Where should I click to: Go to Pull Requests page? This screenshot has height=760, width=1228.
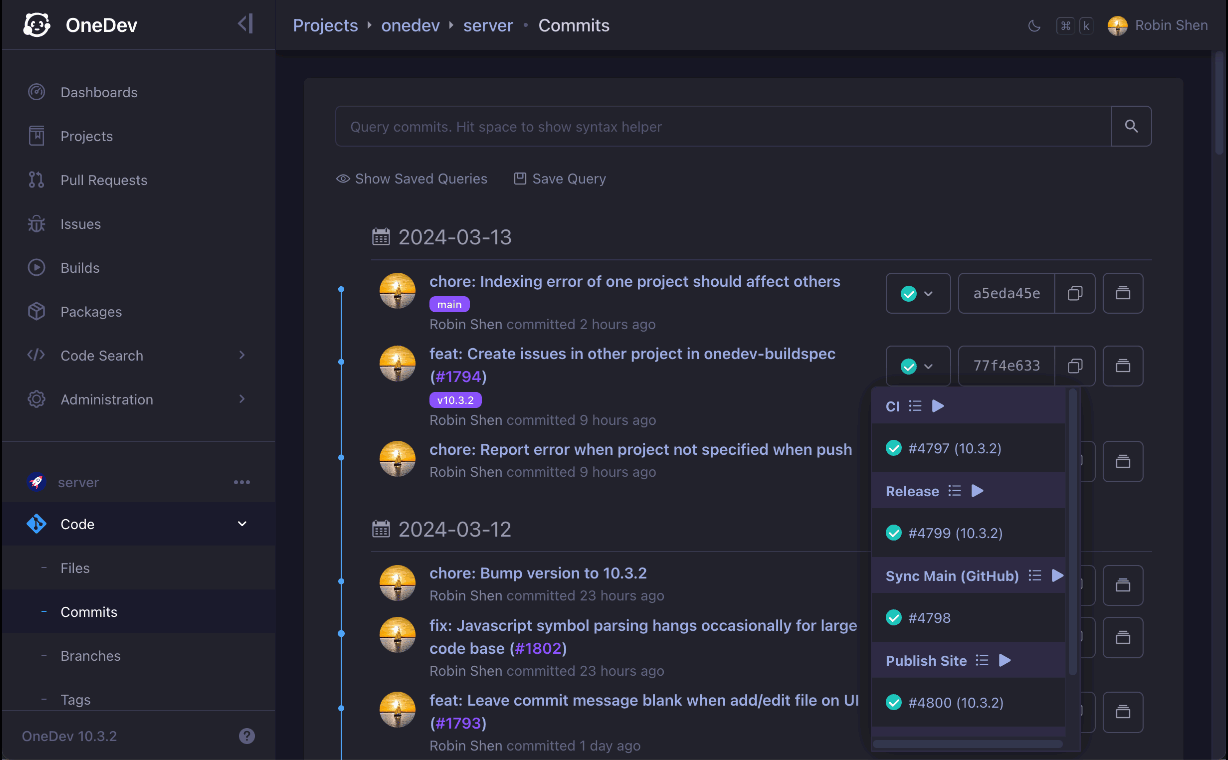(103, 180)
